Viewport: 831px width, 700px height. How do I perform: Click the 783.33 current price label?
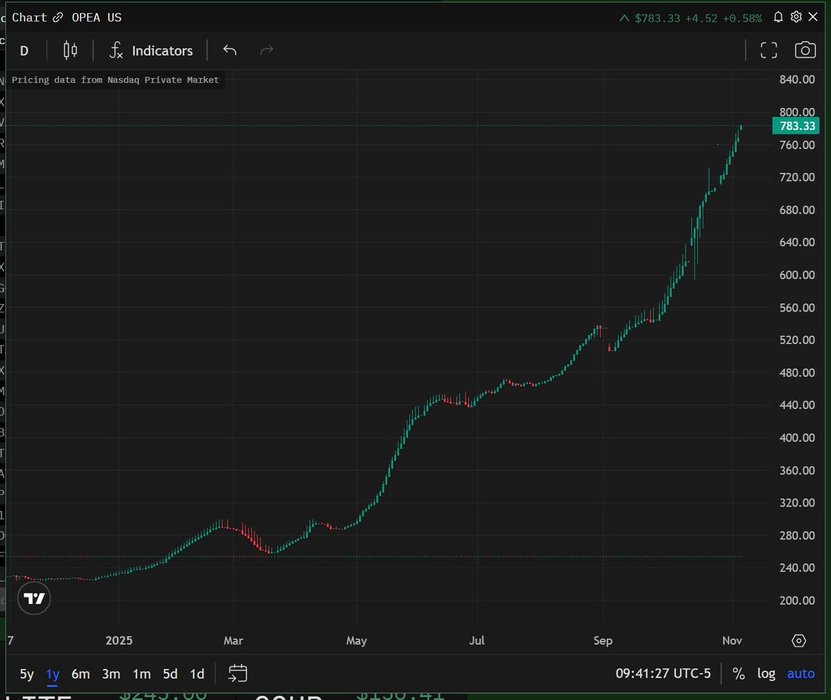(796, 126)
